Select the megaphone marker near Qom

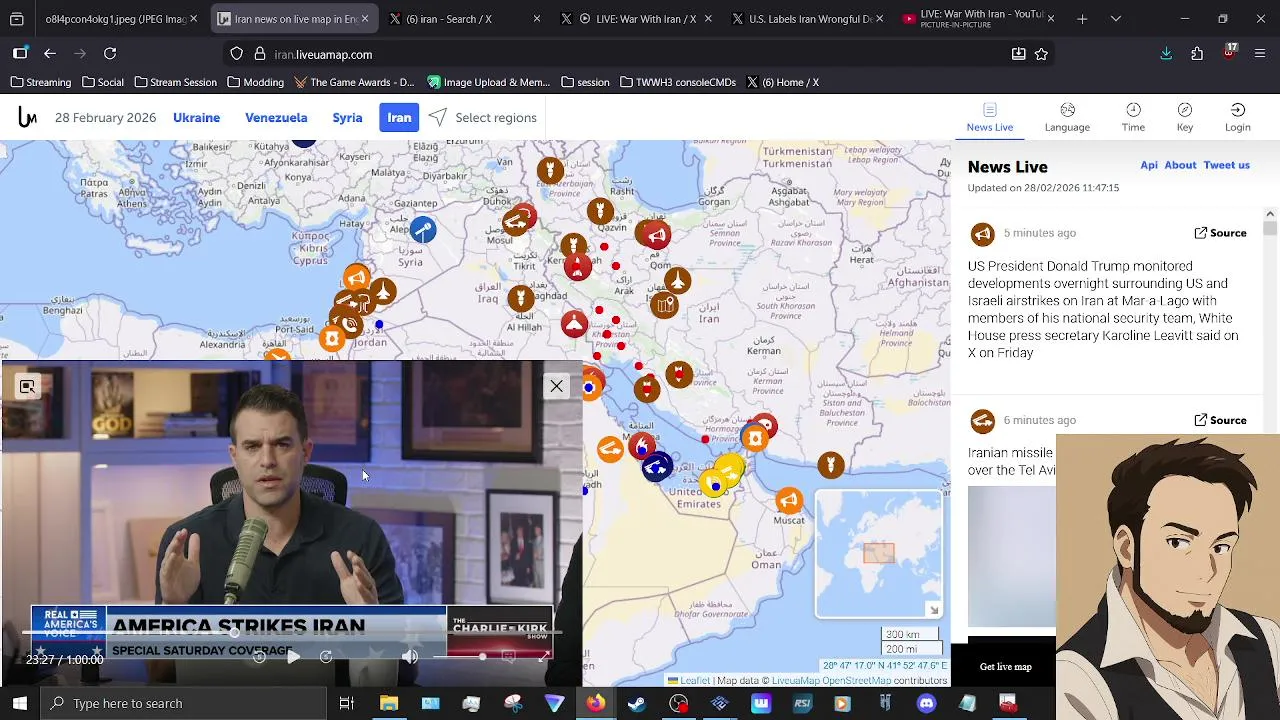(656, 236)
